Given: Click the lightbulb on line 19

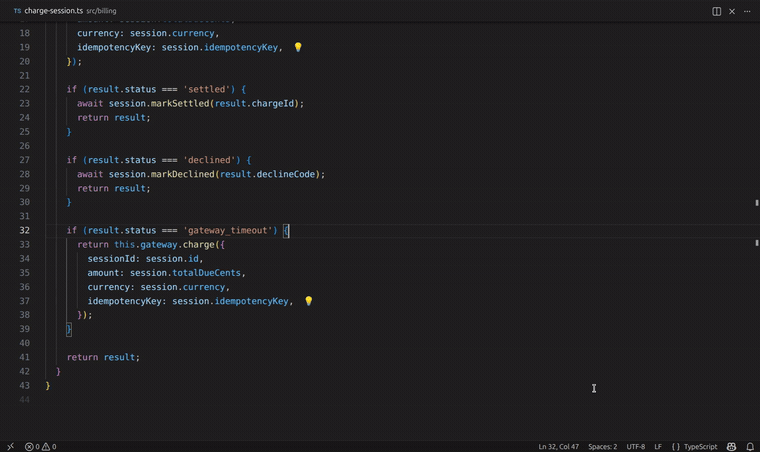Looking at the screenshot, I should 298,47.
